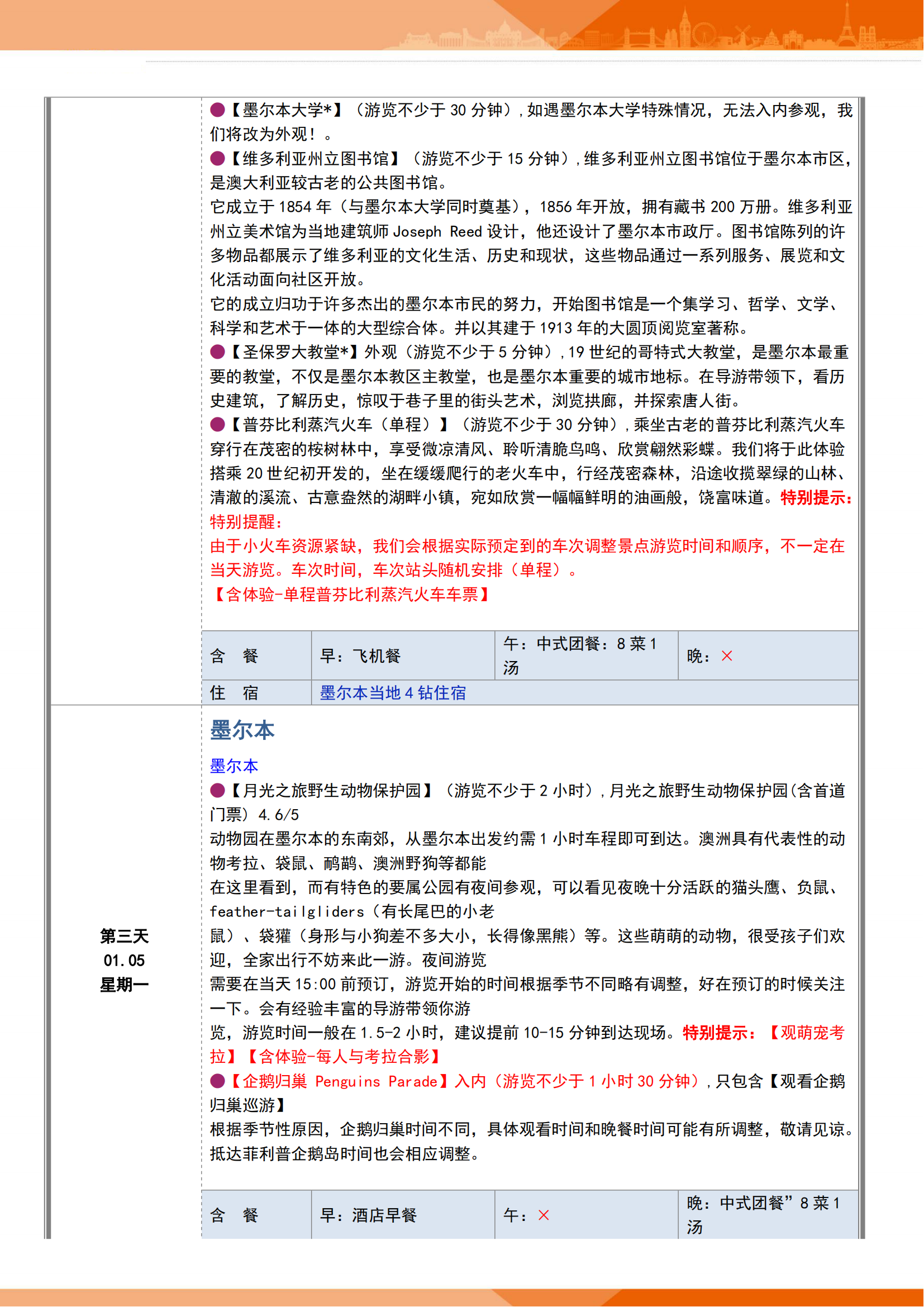Click the red X next to 晚
This screenshot has width=924, height=1307.
click(x=727, y=657)
